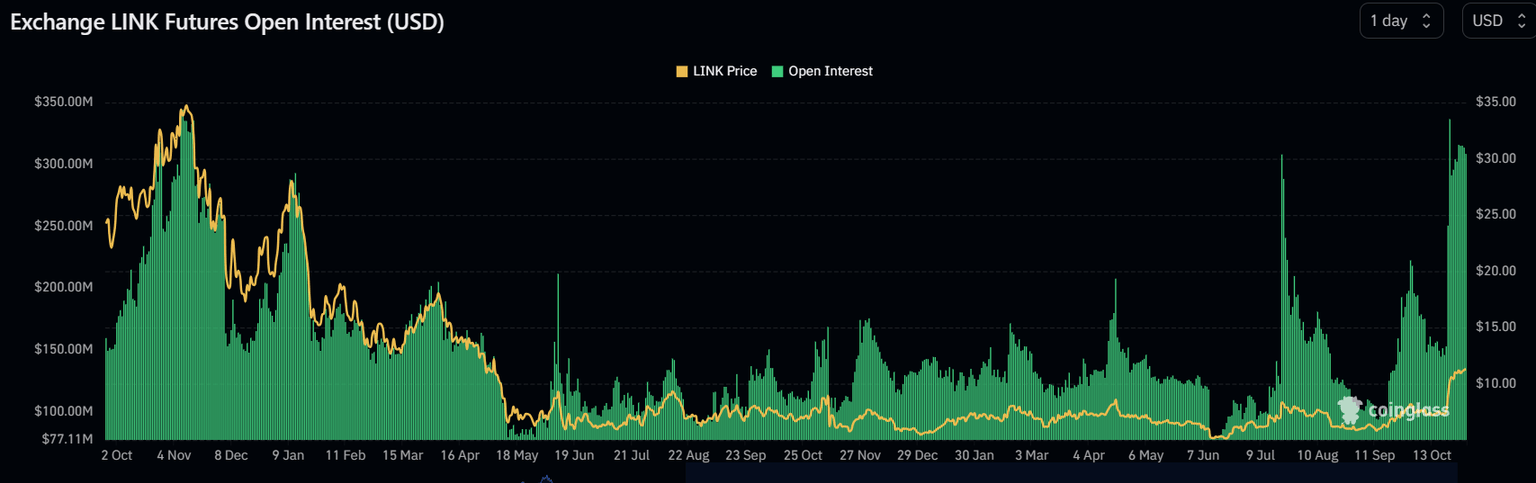Viewport: 1536px width, 483px height.
Task: Click the 10 Aug date label
Action: (x=1318, y=455)
